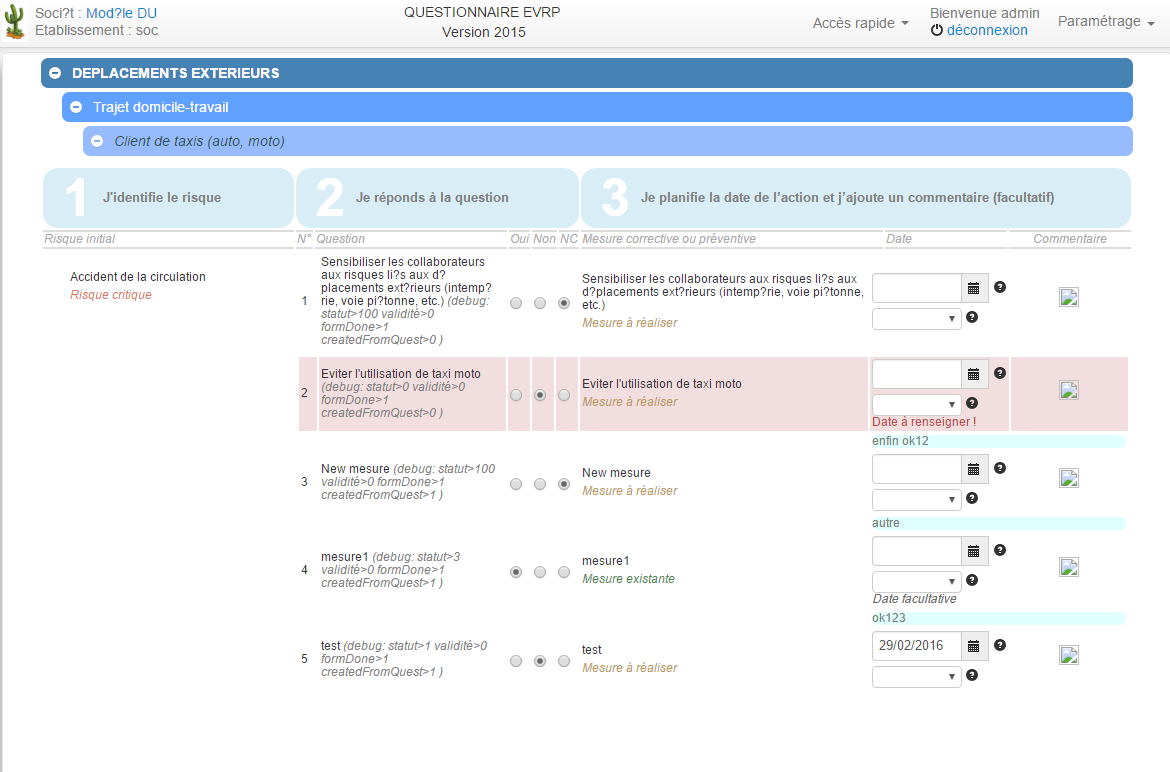Click the help icon next to question 2's date
Screen dimensions: 1170x772
tap(1000, 373)
